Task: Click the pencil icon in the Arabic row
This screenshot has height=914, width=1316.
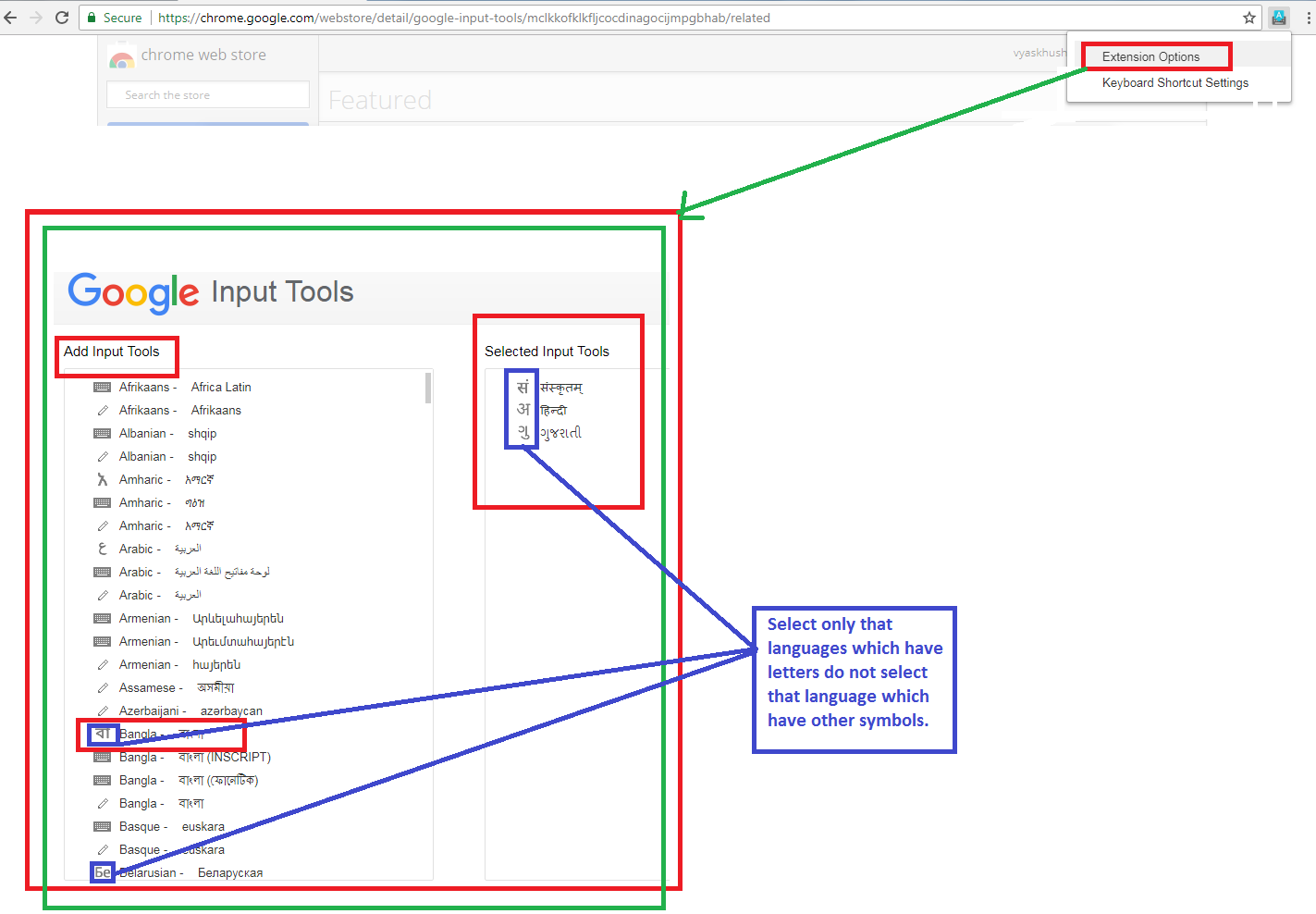Action: [103, 596]
